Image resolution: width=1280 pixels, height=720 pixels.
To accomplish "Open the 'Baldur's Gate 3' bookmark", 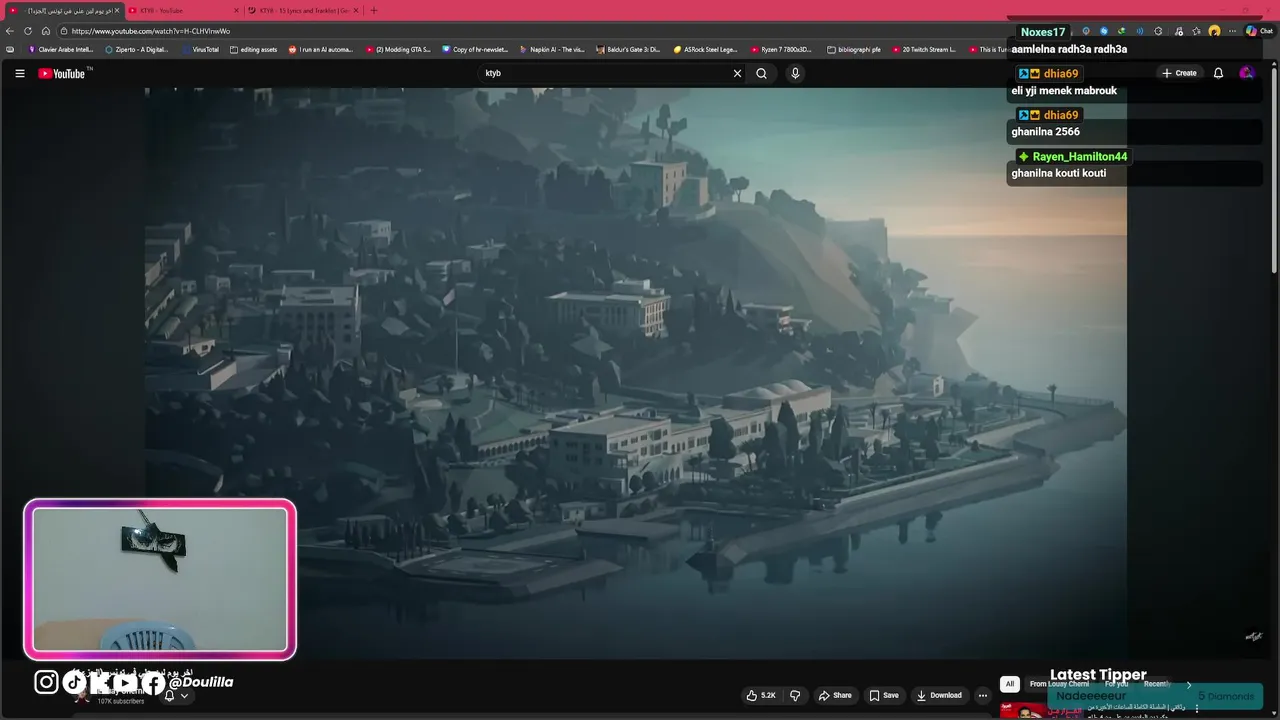I will point(628,49).
